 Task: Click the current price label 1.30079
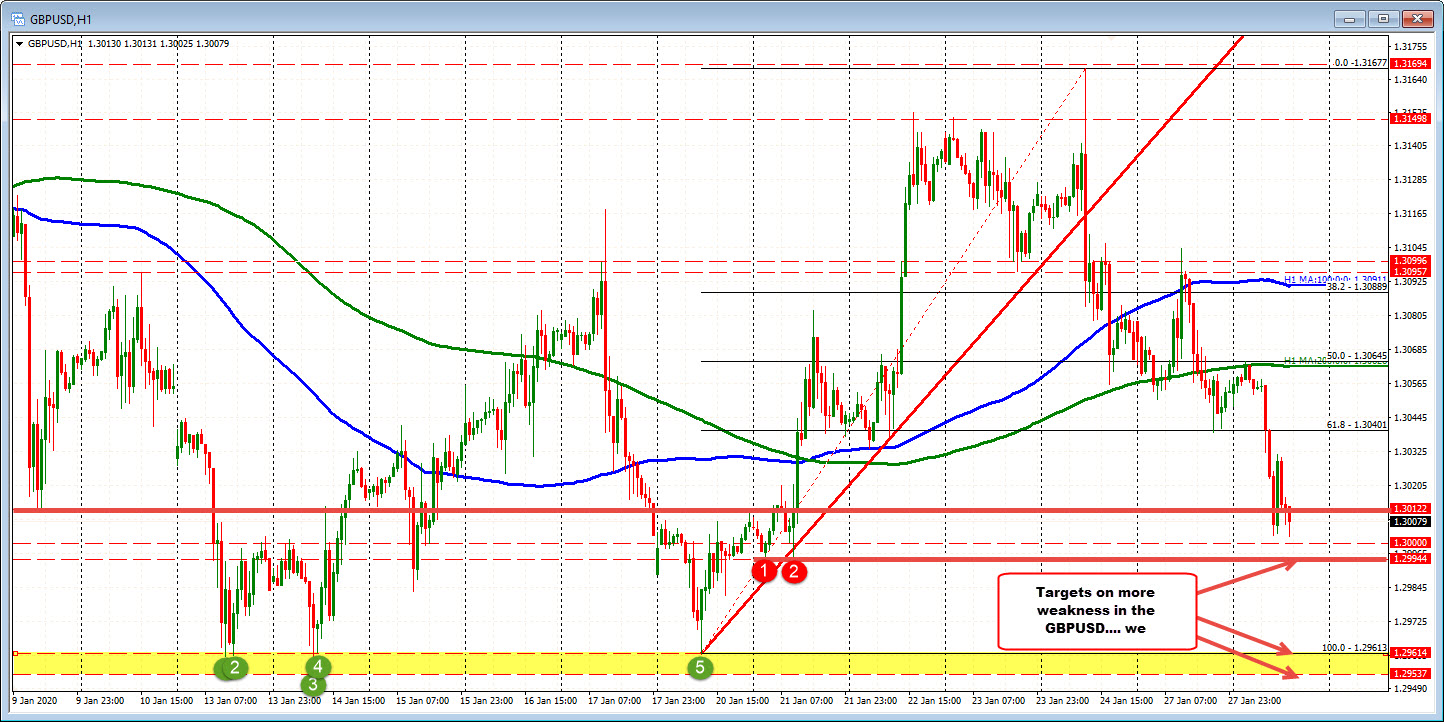(1411, 521)
